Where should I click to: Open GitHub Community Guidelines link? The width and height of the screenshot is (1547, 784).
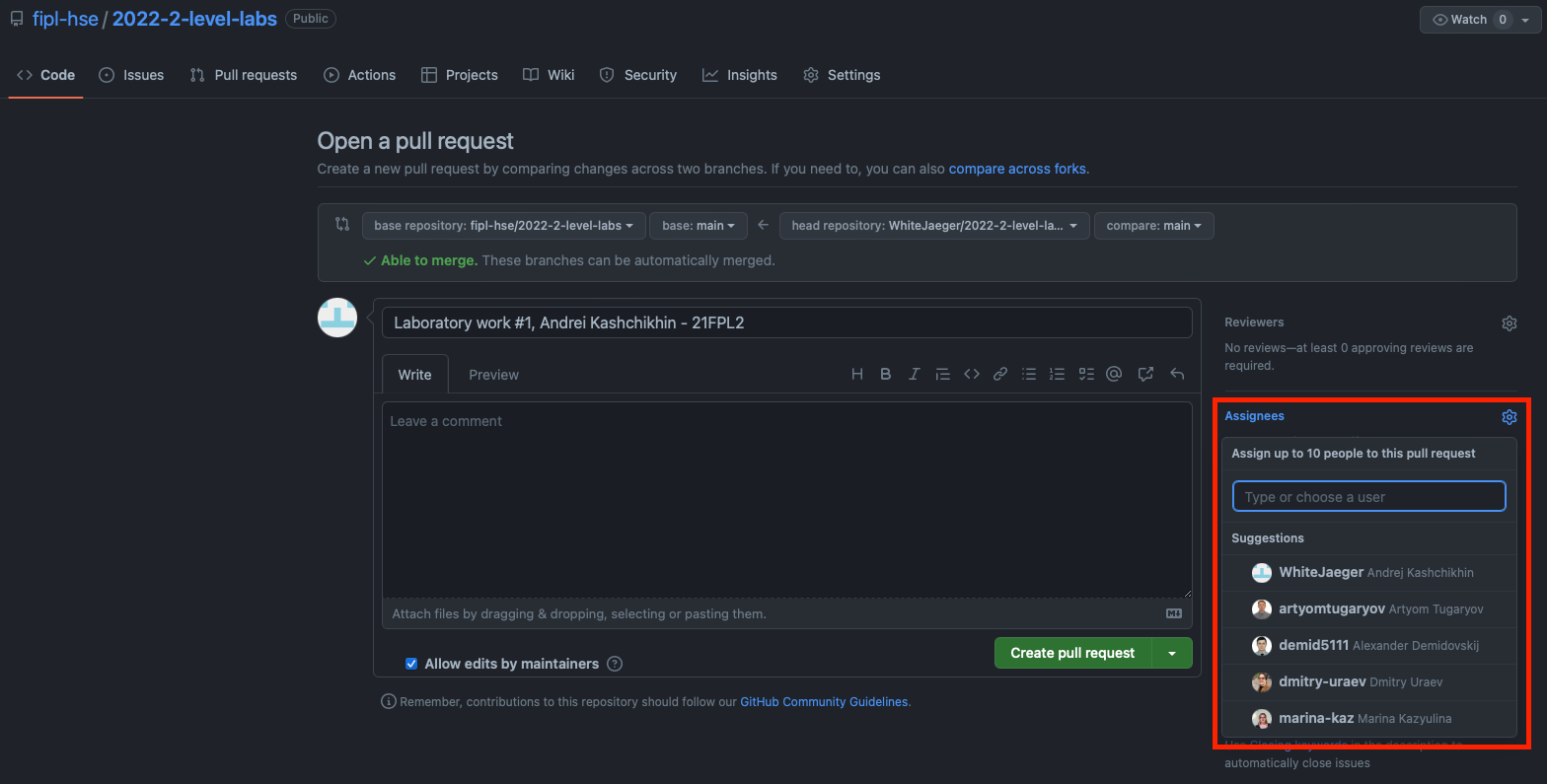824,702
